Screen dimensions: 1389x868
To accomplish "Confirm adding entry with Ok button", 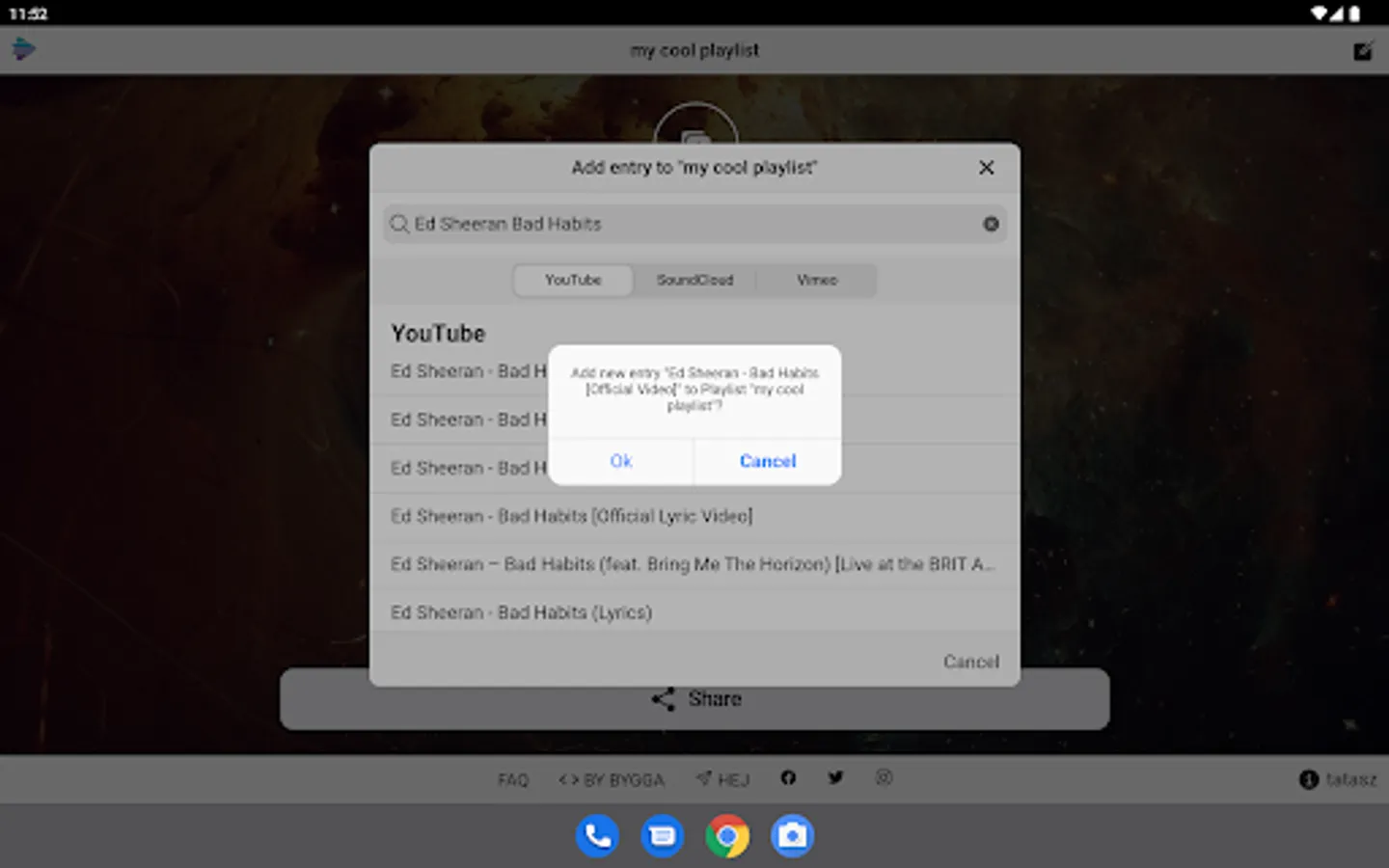I will pos(621,461).
